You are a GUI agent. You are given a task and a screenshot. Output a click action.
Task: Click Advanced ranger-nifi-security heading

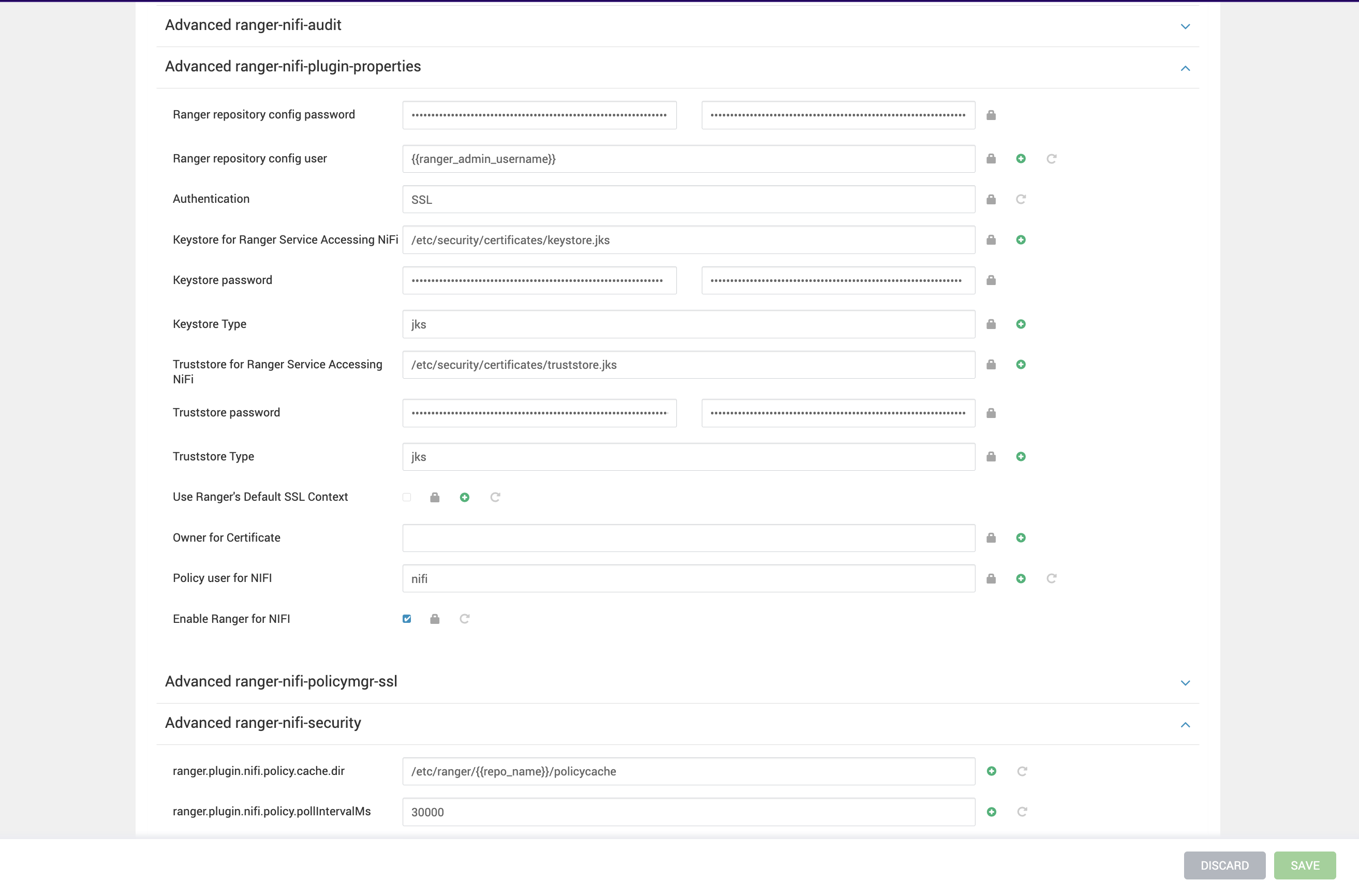coord(263,723)
